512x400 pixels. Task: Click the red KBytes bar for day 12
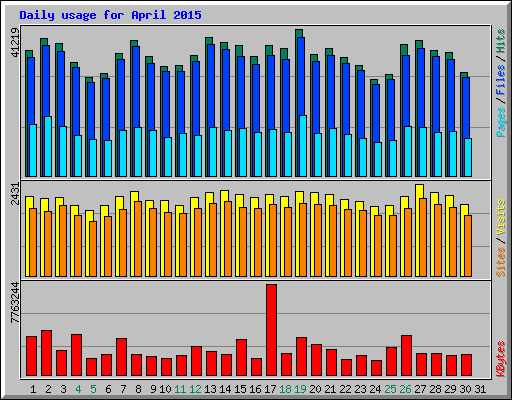click(x=196, y=361)
